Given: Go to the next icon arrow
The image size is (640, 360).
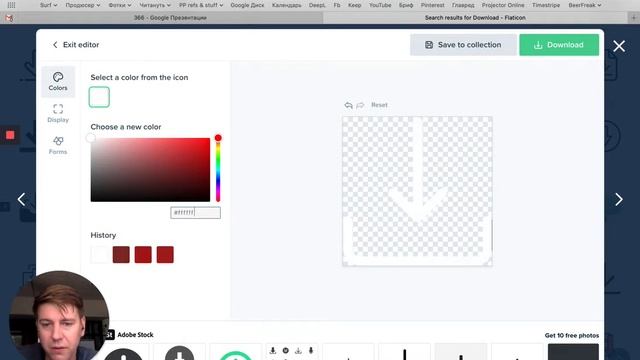Looking at the screenshot, I should pyautogui.click(x=619, y=199).
